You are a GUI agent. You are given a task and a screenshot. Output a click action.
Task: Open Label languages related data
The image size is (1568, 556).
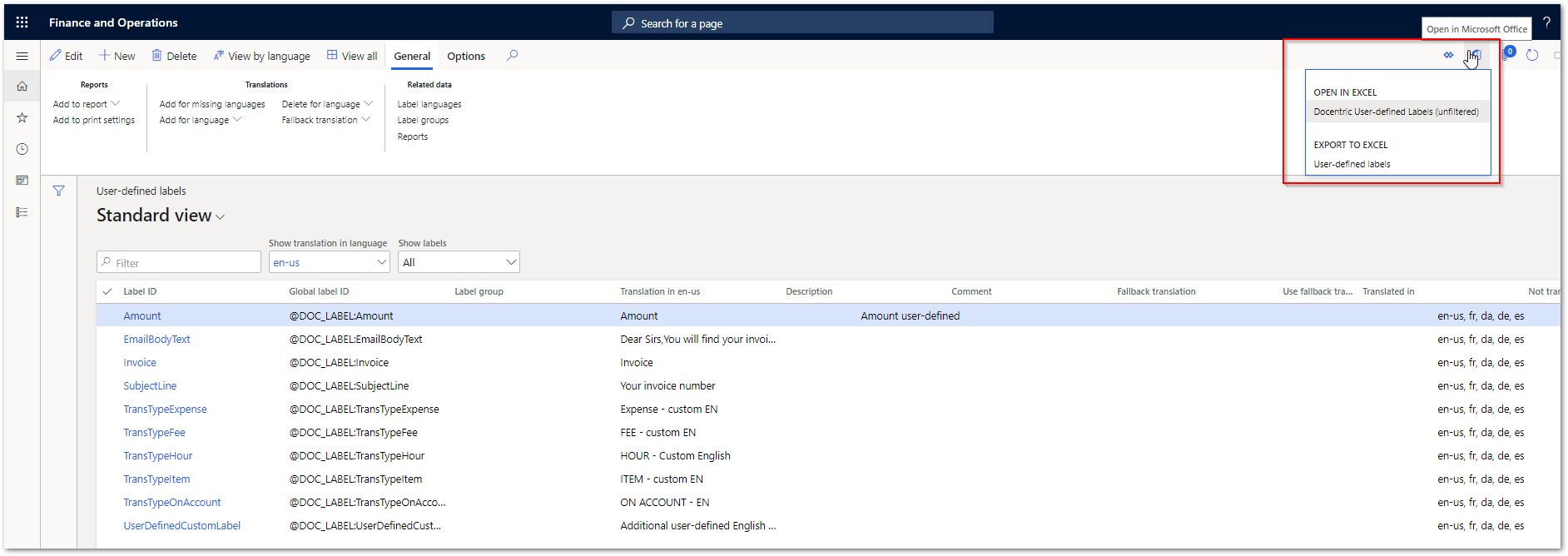[x=429, y=104]
